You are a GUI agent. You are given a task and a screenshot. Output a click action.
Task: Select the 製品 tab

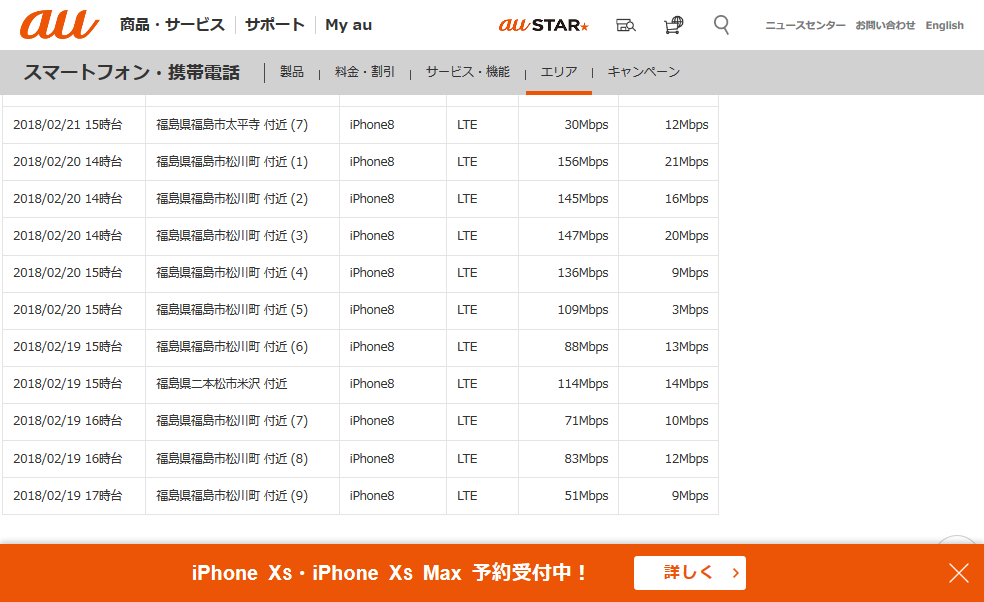pyautogui.click(x=292, y=72)
